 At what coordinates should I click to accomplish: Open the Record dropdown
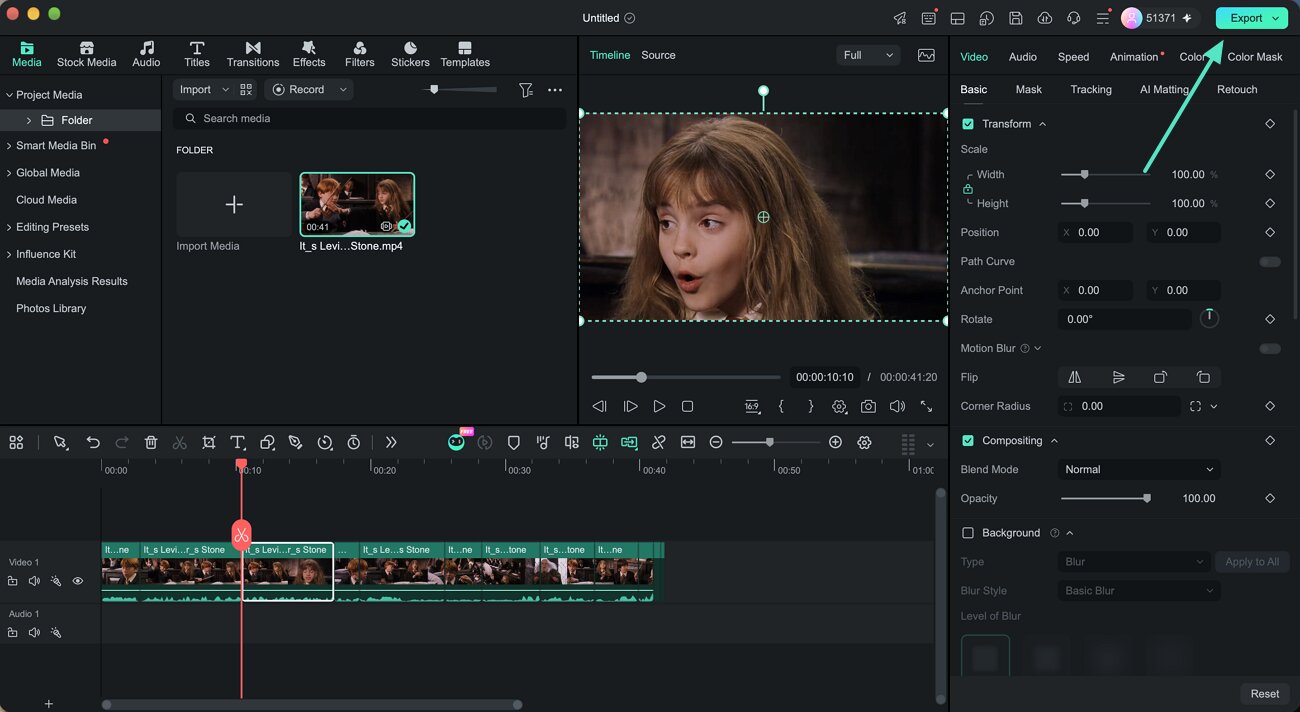(309, 90)
